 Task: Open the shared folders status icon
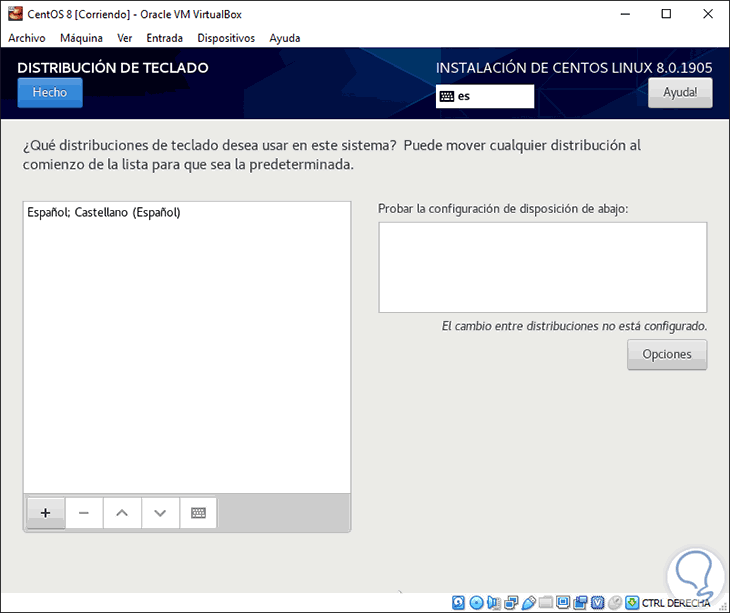[x=546, y=603]
